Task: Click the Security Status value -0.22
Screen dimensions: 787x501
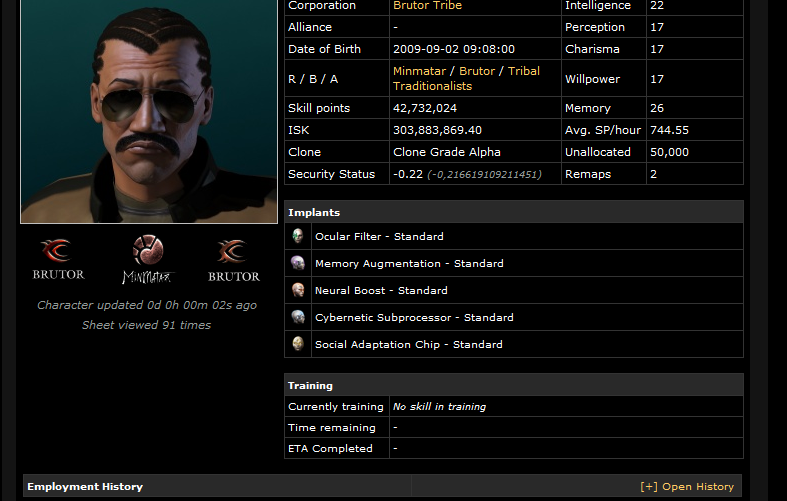Action: tap(408, 174)
